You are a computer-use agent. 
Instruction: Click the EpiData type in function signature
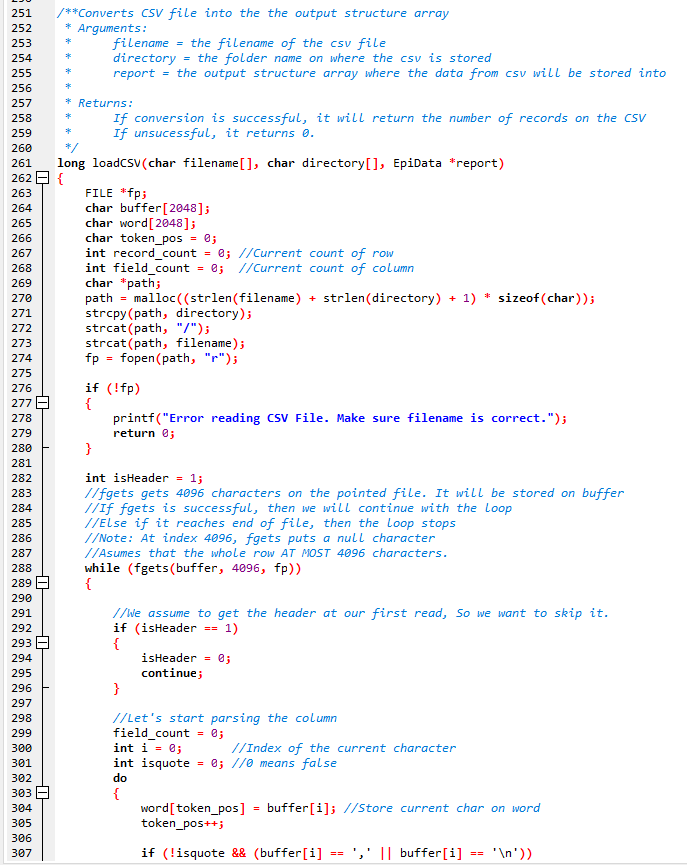pyautogui.click(x=417, y=163)
